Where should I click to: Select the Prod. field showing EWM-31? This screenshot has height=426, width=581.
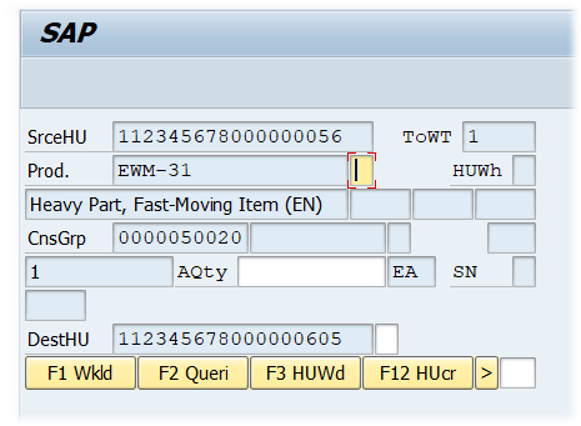coord(230,170)
